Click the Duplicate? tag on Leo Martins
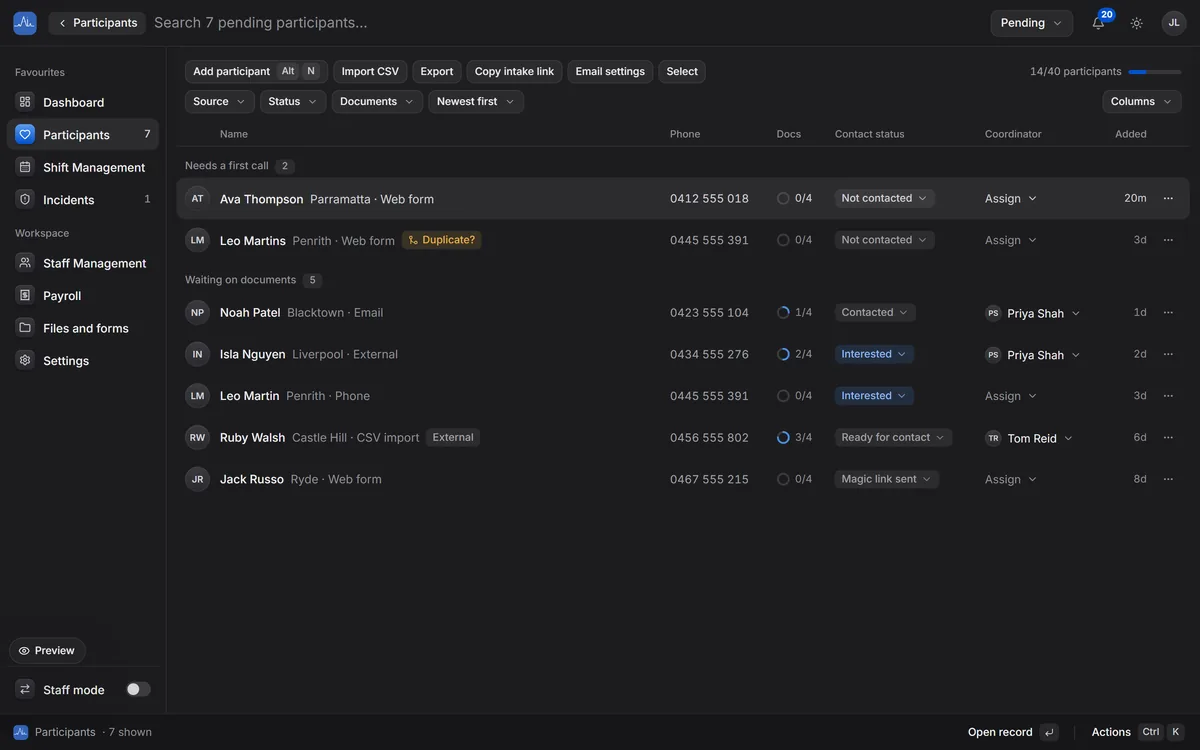This screenshot has height=750, width=1200. tap(441, 240)
